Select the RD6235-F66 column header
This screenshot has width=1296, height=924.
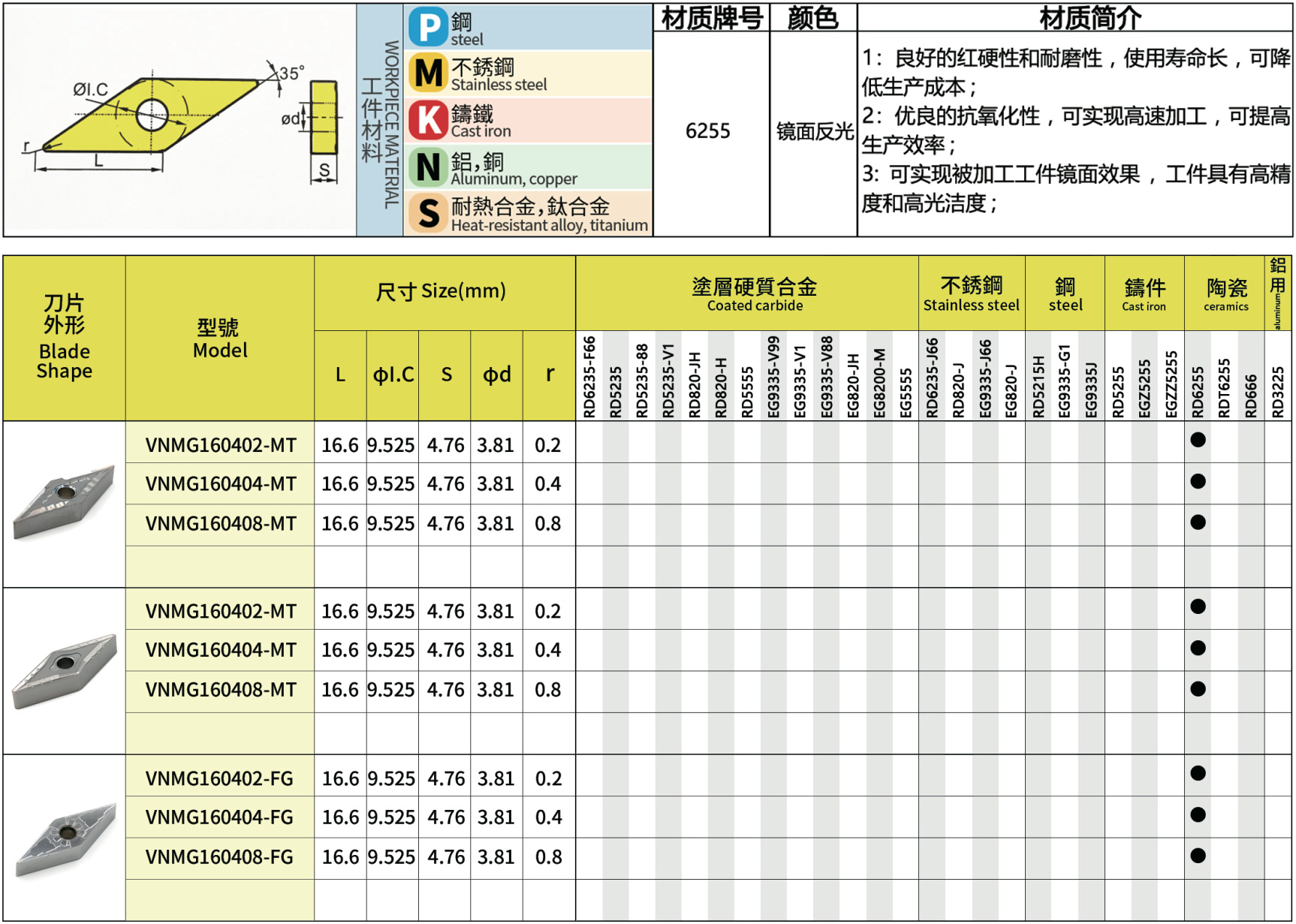[x=589, y=377]
